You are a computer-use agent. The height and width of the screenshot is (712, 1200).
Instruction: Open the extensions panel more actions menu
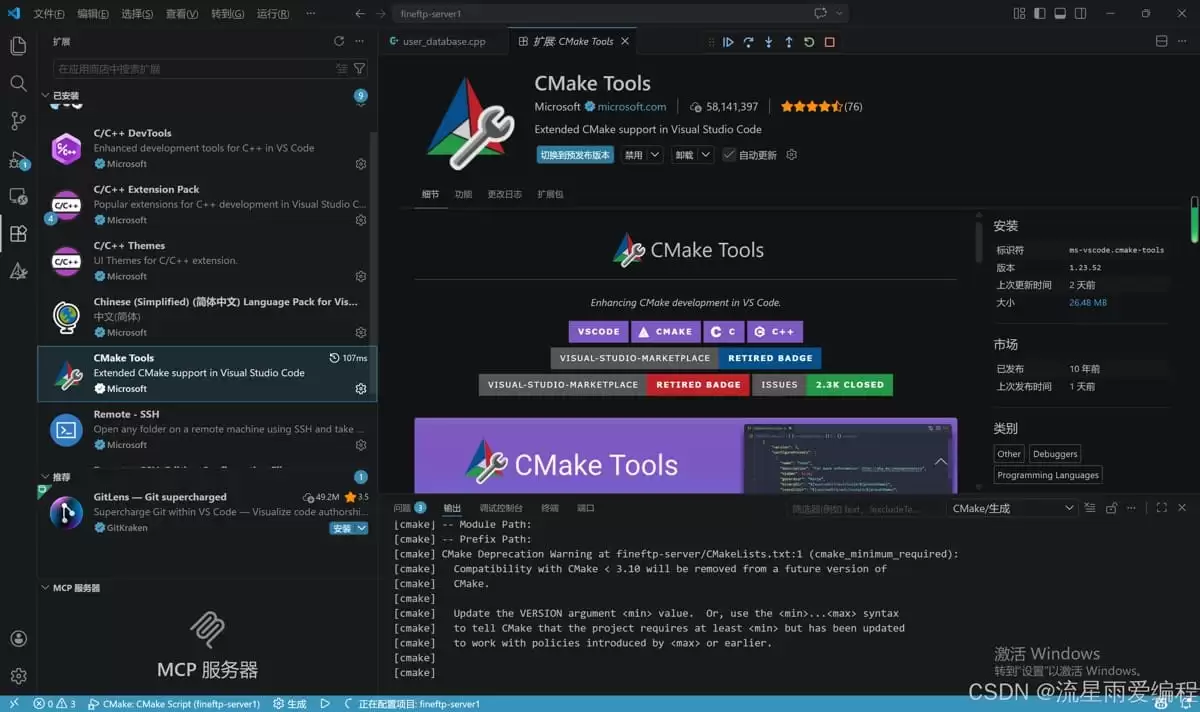coord(360,41)
